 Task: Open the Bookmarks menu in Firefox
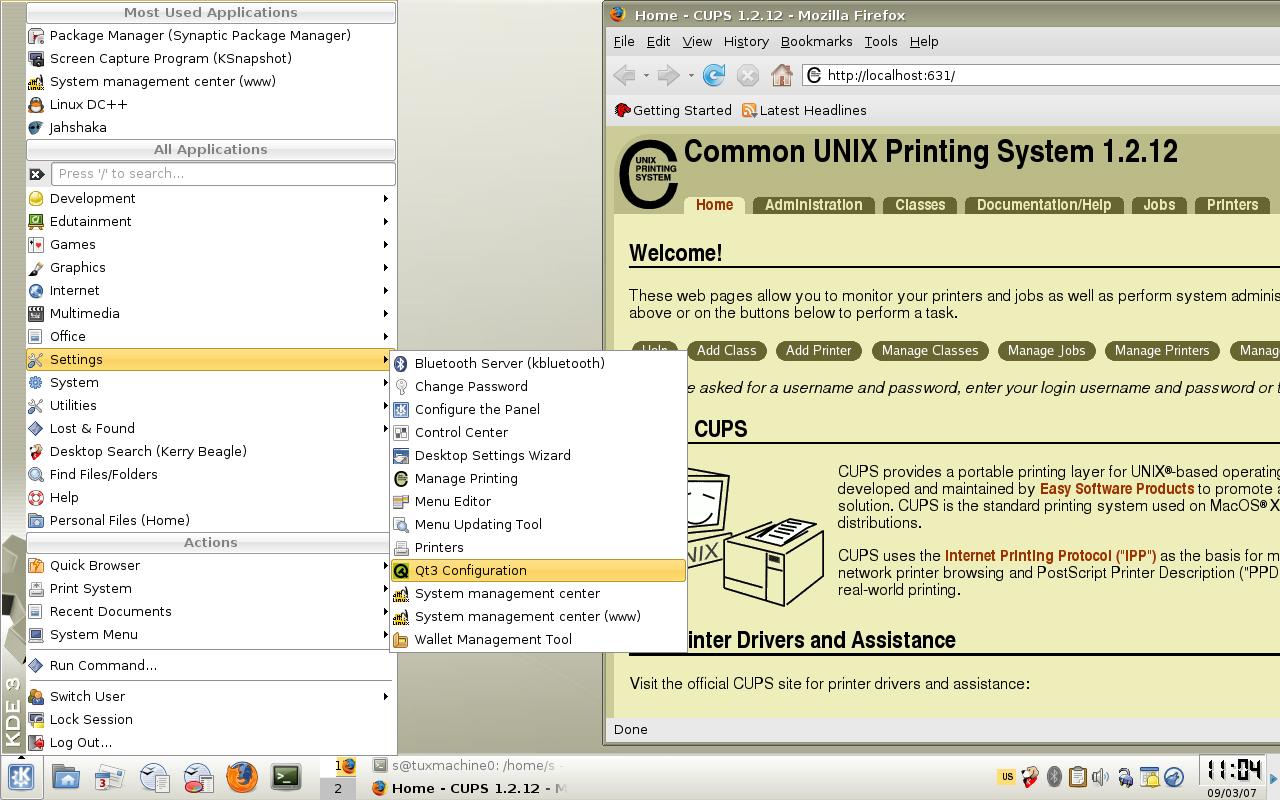pos(816,41)
